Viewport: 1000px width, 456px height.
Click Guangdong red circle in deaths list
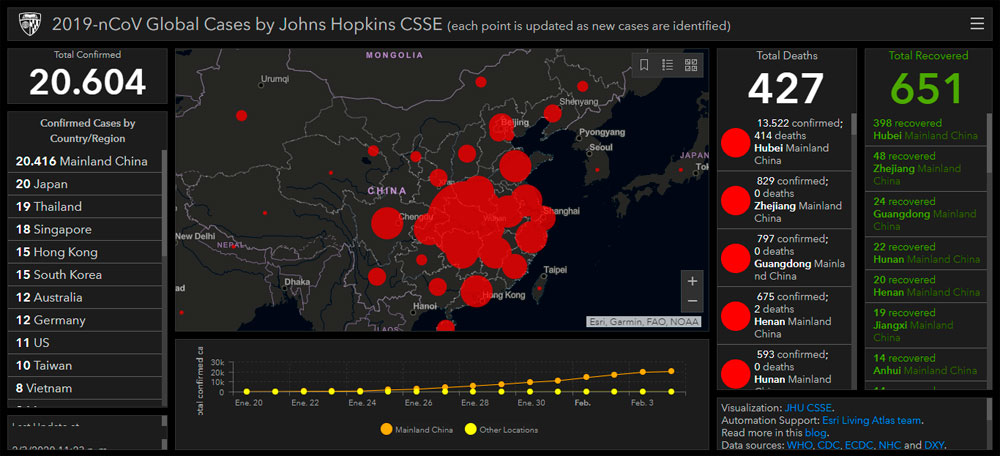pyautogui.click(x=735, y=258)
